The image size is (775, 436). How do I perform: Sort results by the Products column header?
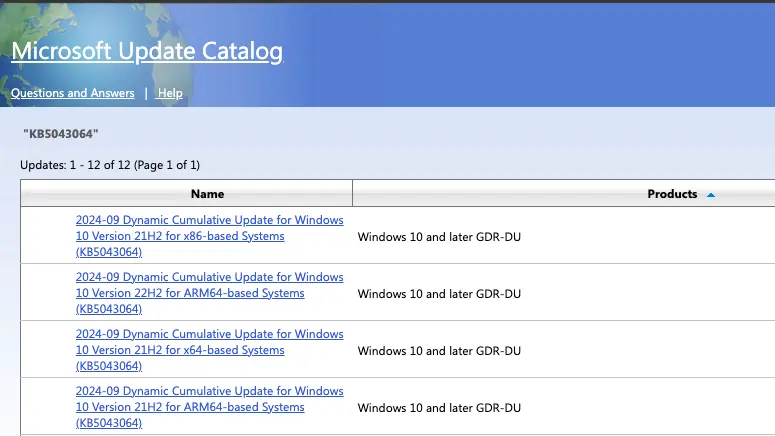pyautogui.click(x=671, y=194)
